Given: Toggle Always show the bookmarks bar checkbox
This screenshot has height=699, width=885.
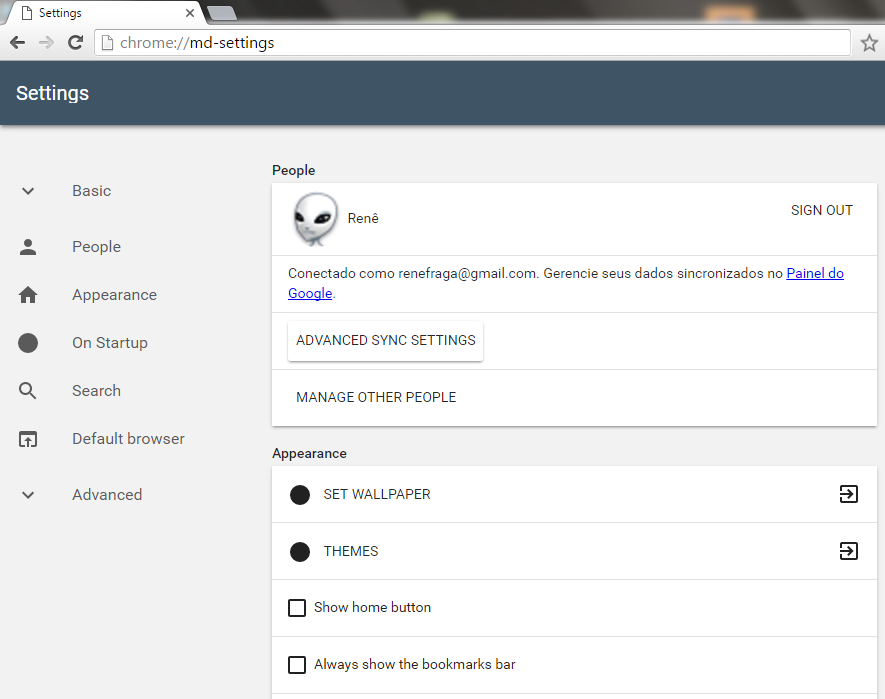Looking at the screenshot, I should pyautogui.click(x=297, y=665).
